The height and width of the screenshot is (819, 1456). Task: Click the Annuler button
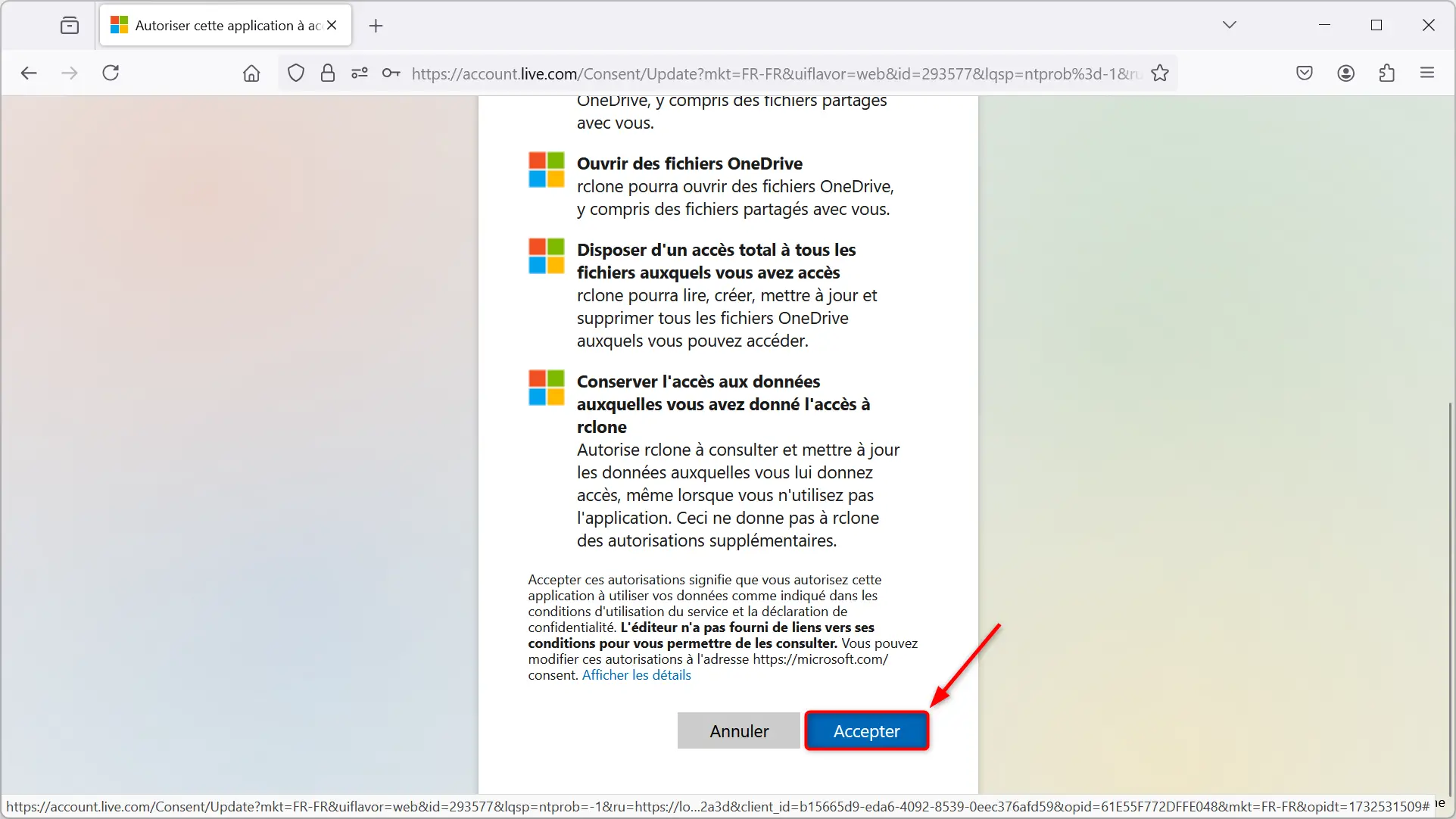pyautogui.click(x=738, y=730)
